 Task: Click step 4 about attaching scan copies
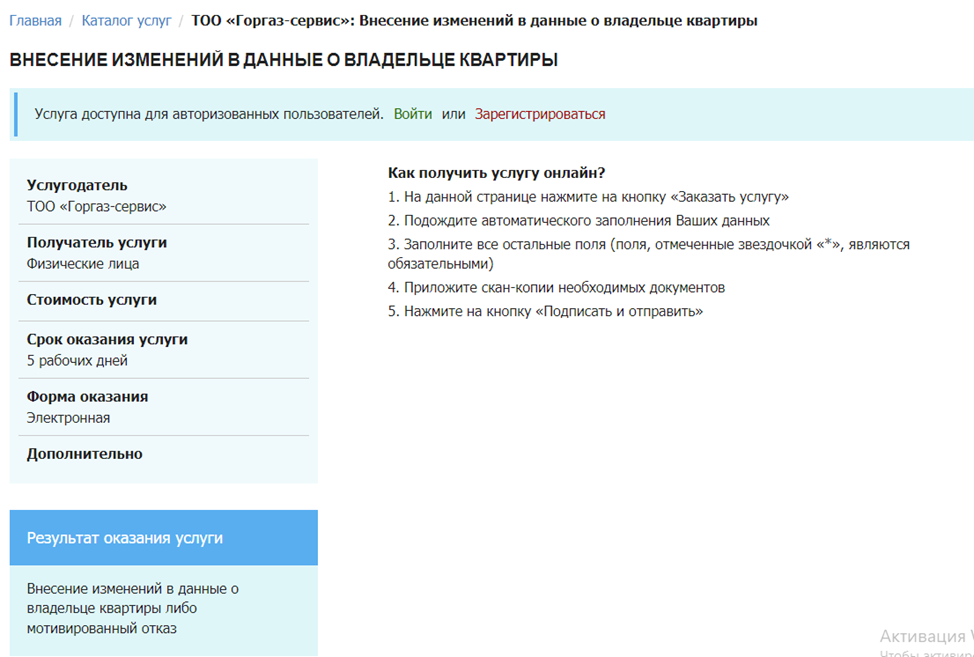(556, 287)
